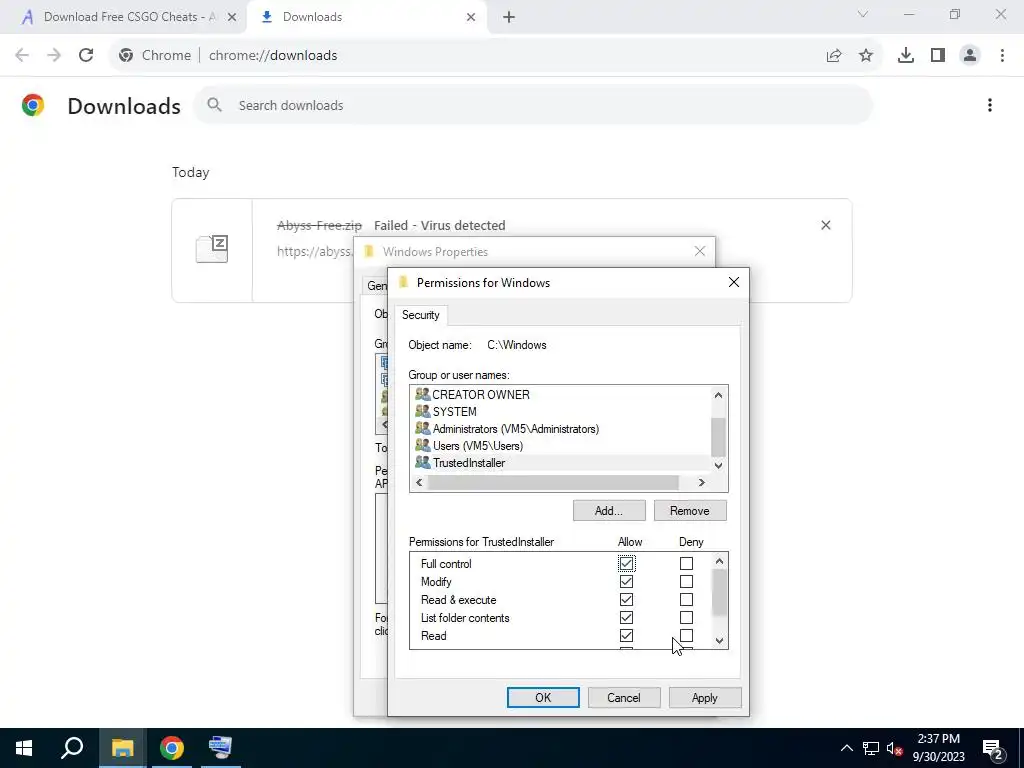The width and height of the screenshot is (1024, 768).
Task: Click right arrow of group list horizontal scrollbar
Action: (x=701, y=483)
